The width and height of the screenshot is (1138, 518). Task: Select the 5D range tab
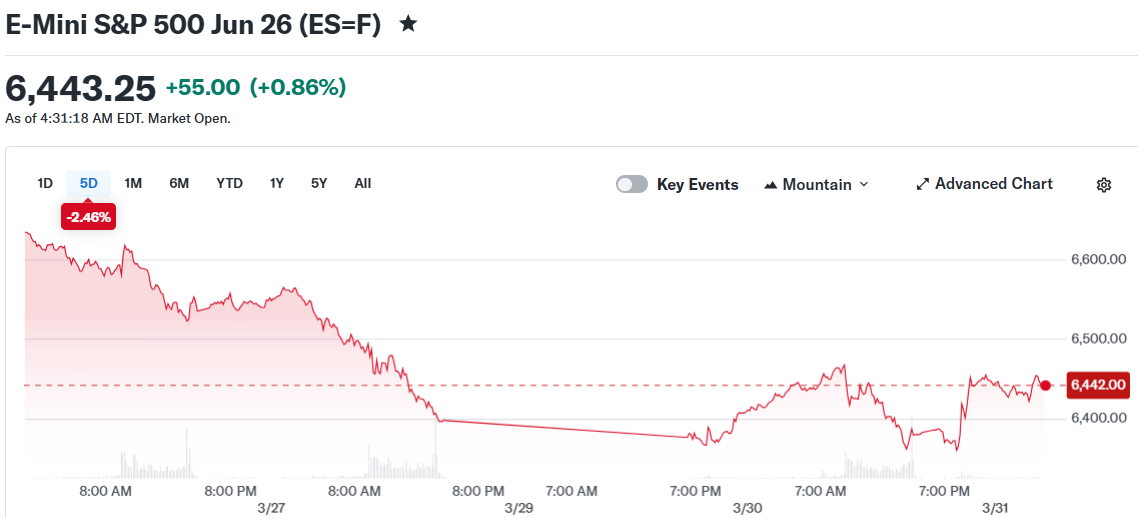(x=89, y=184)
